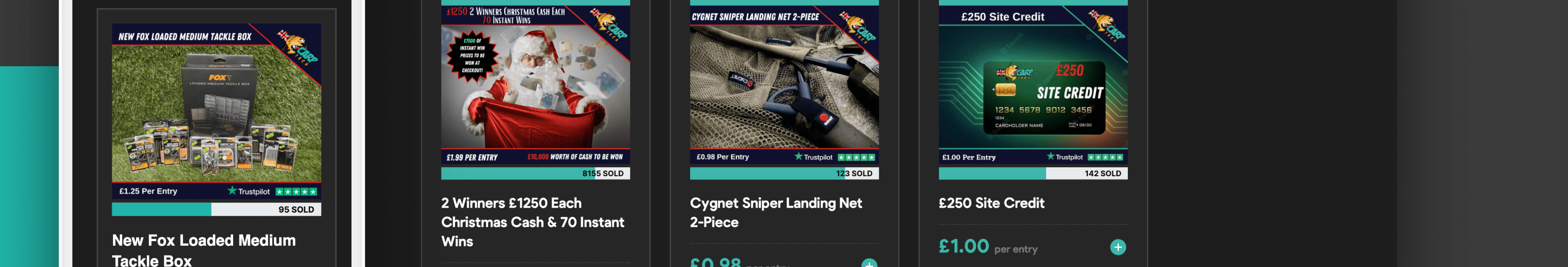Click the plus icon beside £1.00 per entry
1568x267 pixels.
coord(1118,247)
